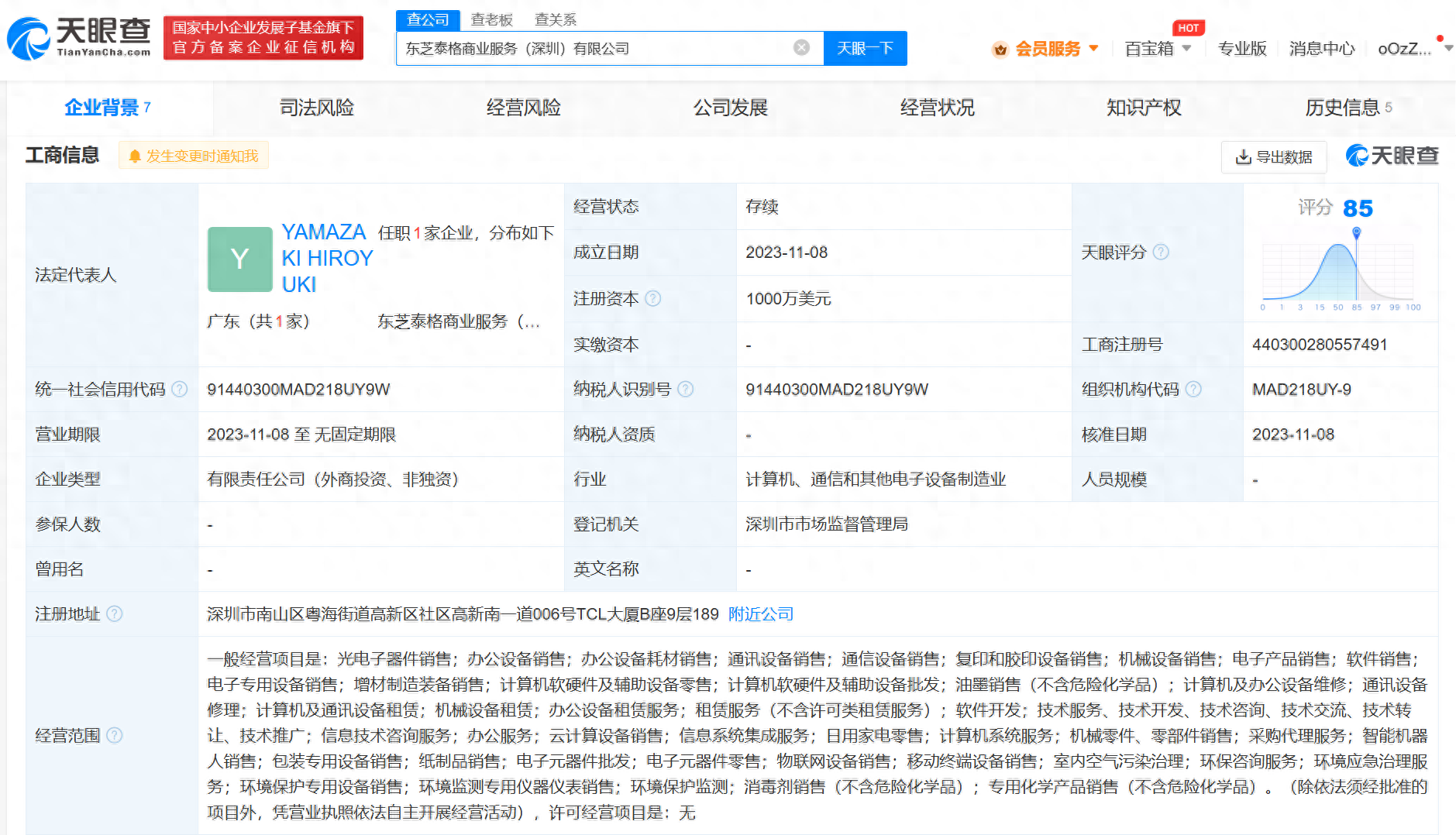Image resolution: width=1456 pixels, height=835 pixels.
Task: Switch to 司法风险 tab
Action: pyautogui.click(x=316, y=108)
